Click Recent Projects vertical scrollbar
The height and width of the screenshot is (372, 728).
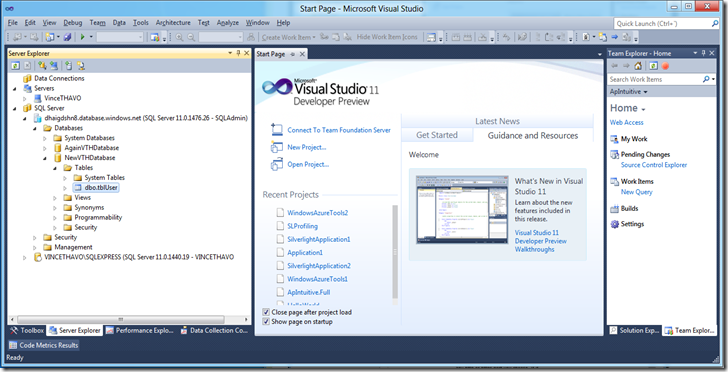(x=395, y=253)
